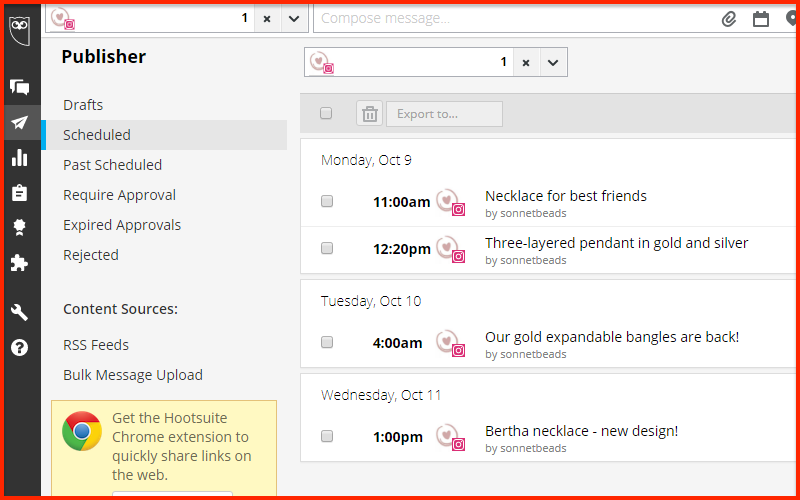Open the Export to... dropdown
Screen dimensions: 800x500
click(444, 114)
